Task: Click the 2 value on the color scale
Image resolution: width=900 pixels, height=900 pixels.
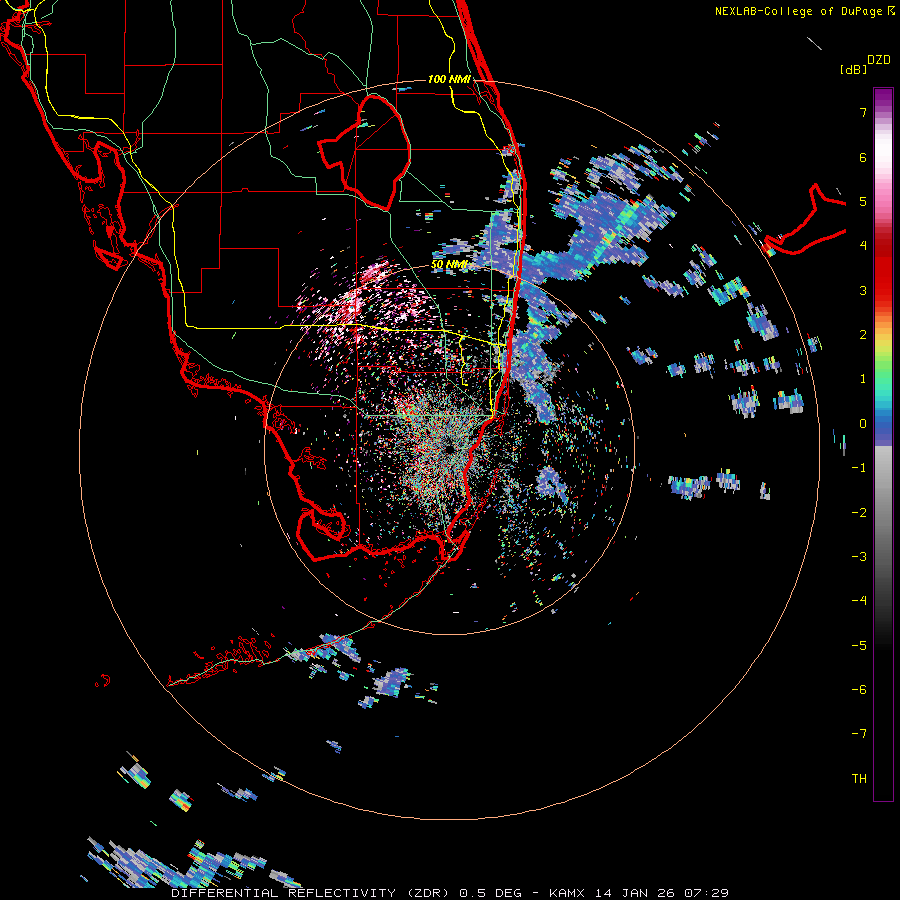Action: [x=863, y=334]
